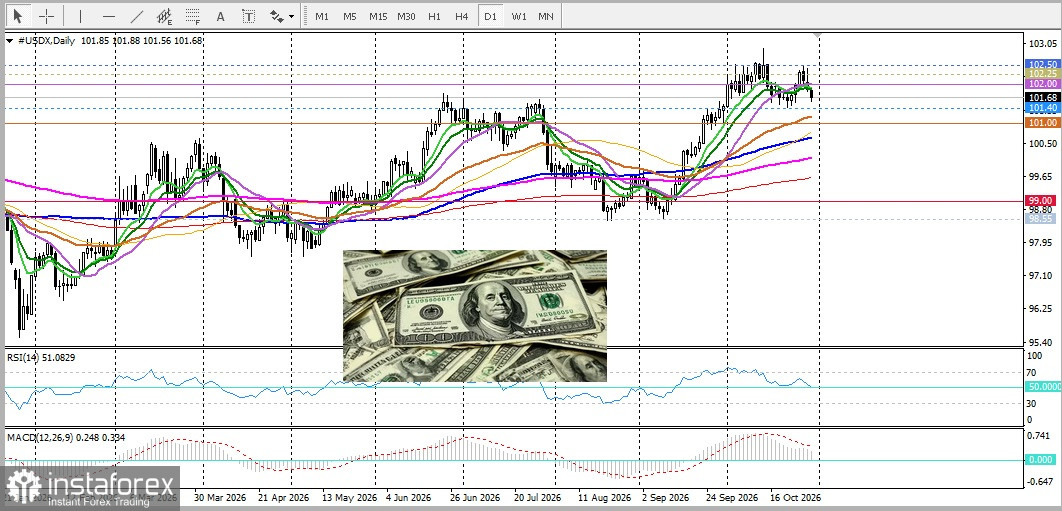The width and height of the screenshot is (1062, 511).
Task: Select the 102.50 price level label
Action: pos(1042,64)
